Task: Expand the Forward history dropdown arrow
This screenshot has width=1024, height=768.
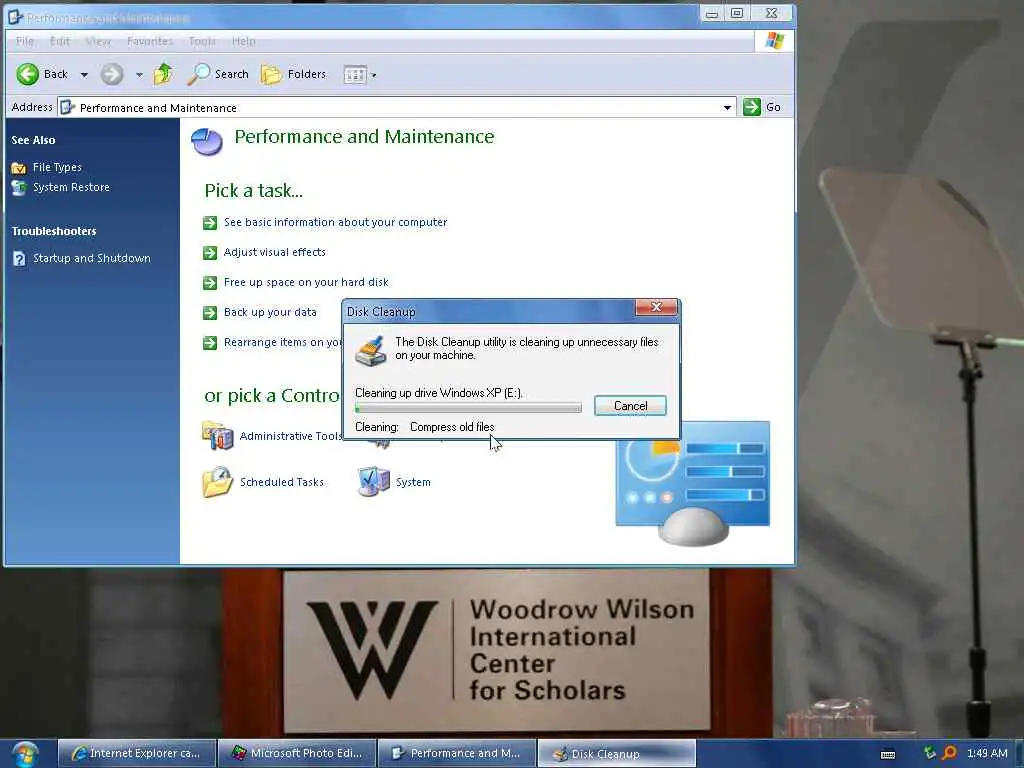Action: 139,75
